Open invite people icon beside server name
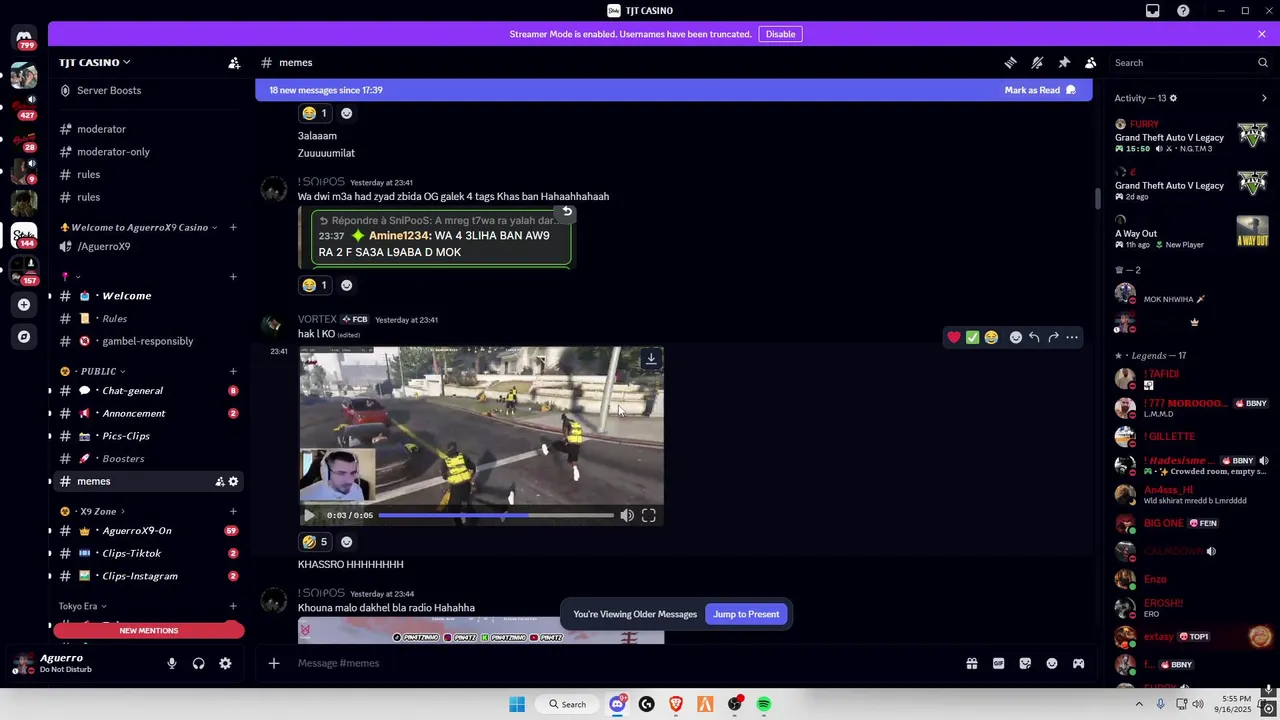The image size is (1280, 720). [234, 62]
